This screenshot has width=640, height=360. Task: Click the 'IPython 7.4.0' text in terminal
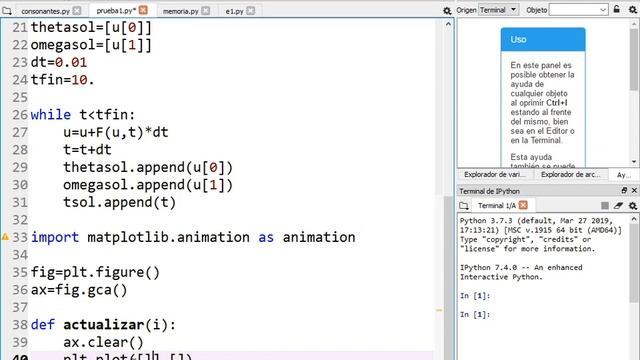coord(488,268)
